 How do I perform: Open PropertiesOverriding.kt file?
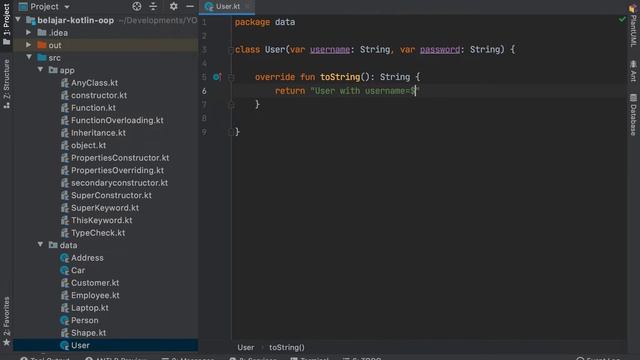tap(117, 170)
